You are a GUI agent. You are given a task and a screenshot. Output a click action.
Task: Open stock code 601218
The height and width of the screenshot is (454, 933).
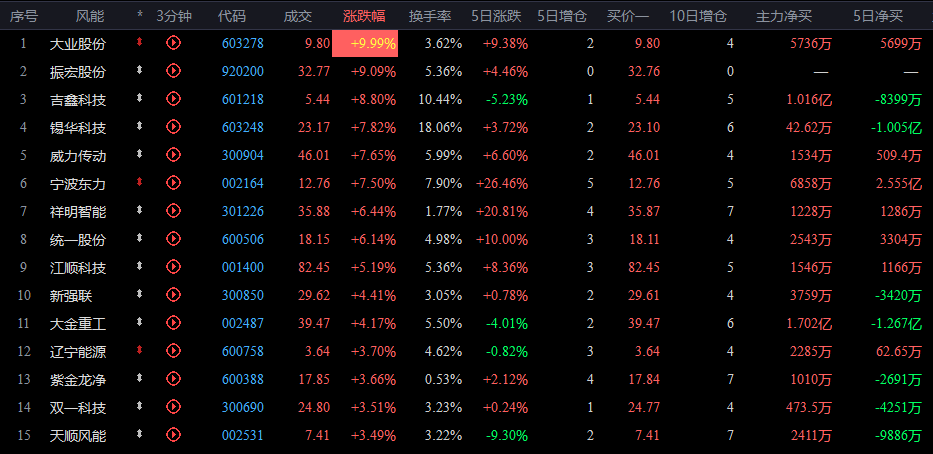243,99
